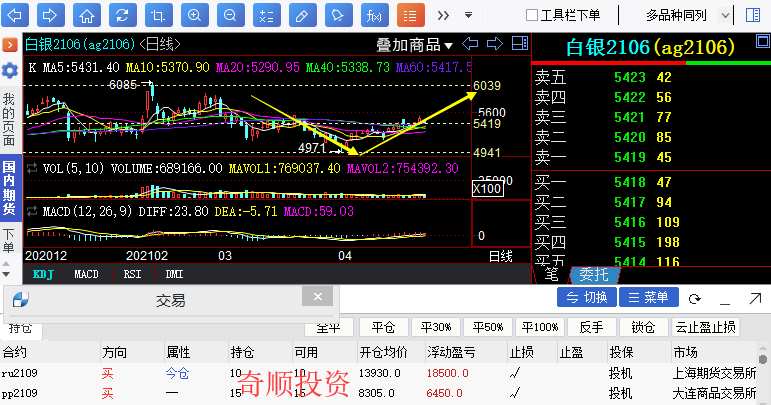Click the 白银2106(ag2106) quote panel title
The height and width of the screenshot is (405, 771).
coord(650,47)
